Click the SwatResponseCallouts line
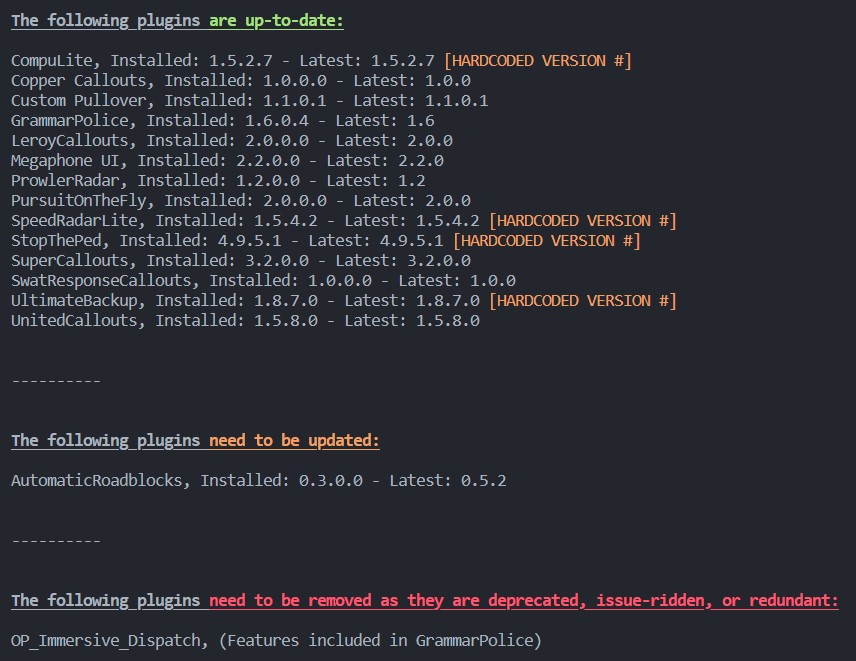The height and width of the screenshot is (661, 856). coord(263,281)
